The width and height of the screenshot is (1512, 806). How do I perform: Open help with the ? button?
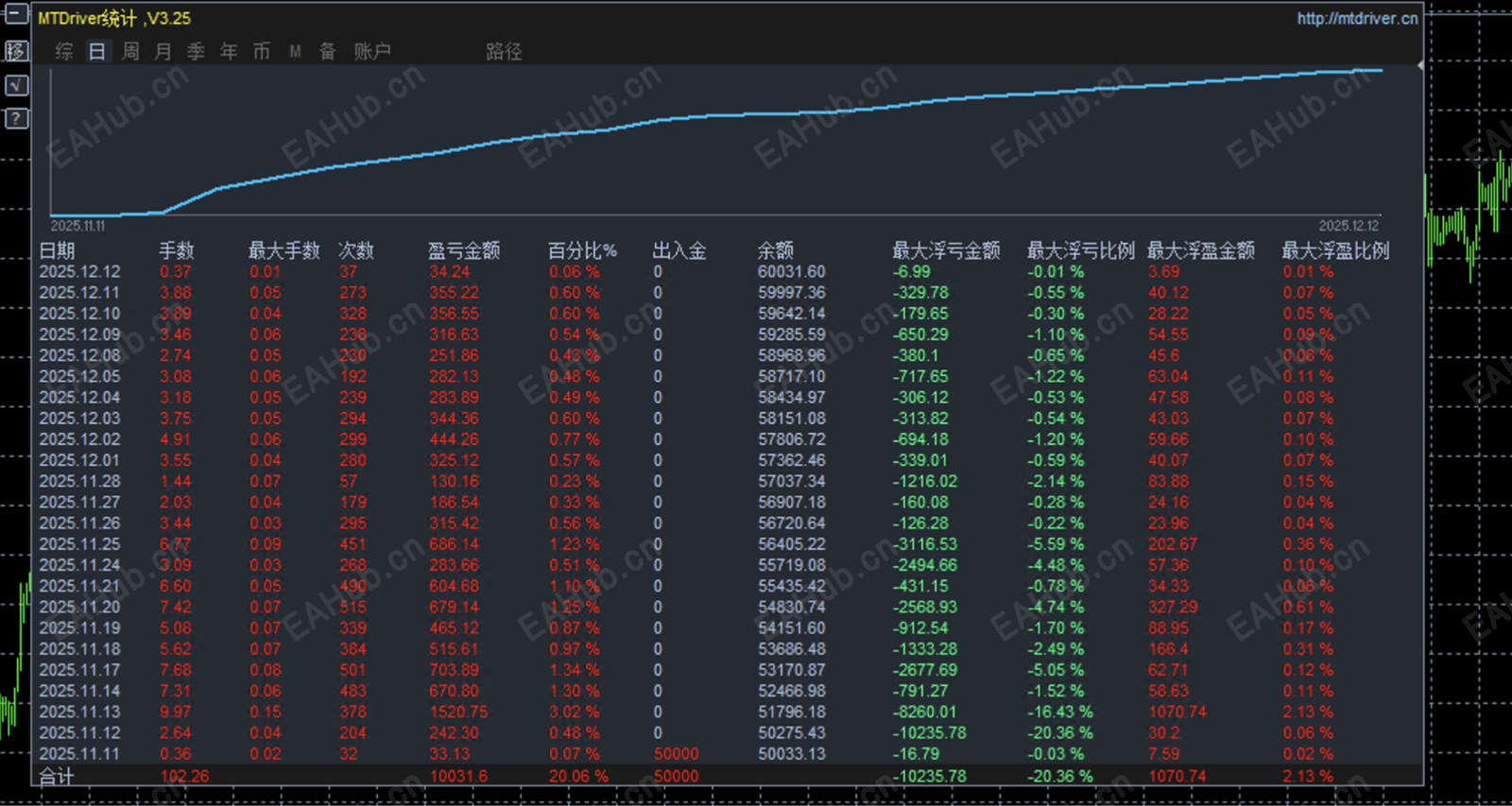[x=17, y=118]
